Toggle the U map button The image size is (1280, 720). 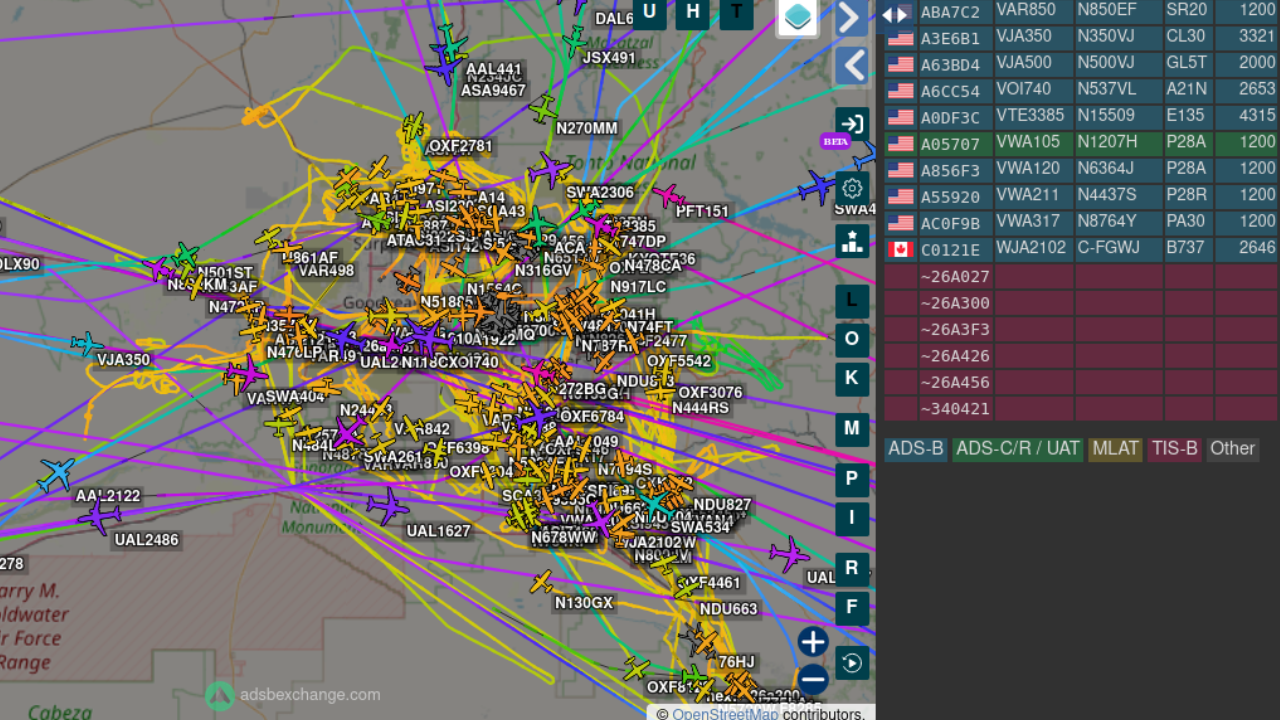click(x=650, y=12)
